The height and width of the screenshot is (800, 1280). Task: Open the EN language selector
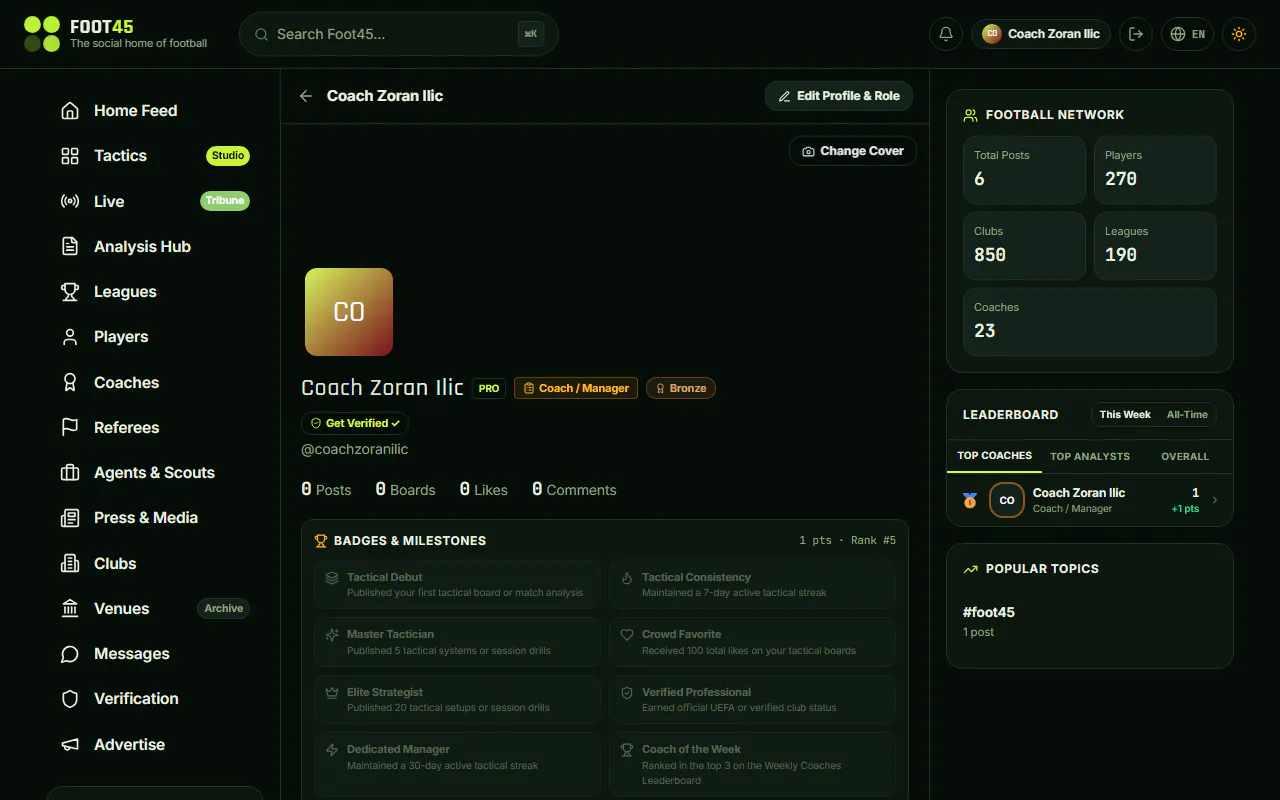tap(1187, 34)
